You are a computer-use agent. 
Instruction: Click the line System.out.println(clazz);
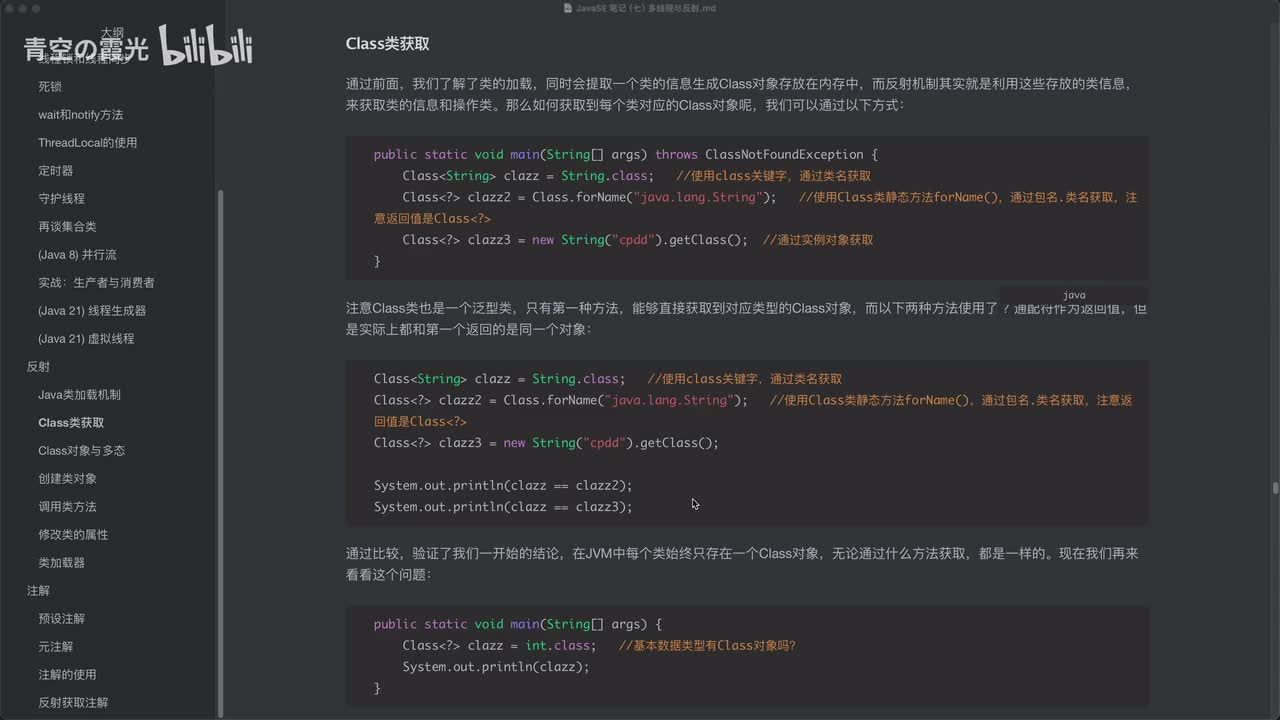(x=496, y=667)
